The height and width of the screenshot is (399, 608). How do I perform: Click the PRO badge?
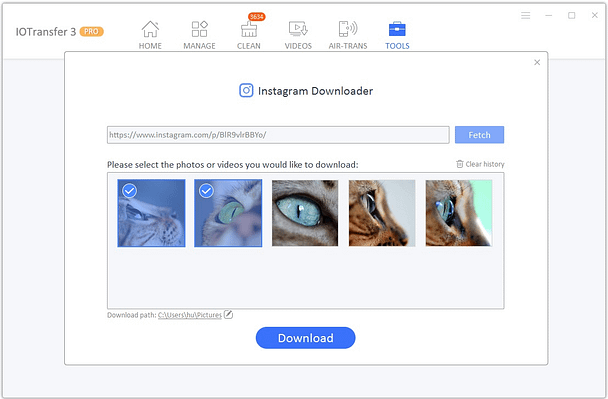click(92, 31)
